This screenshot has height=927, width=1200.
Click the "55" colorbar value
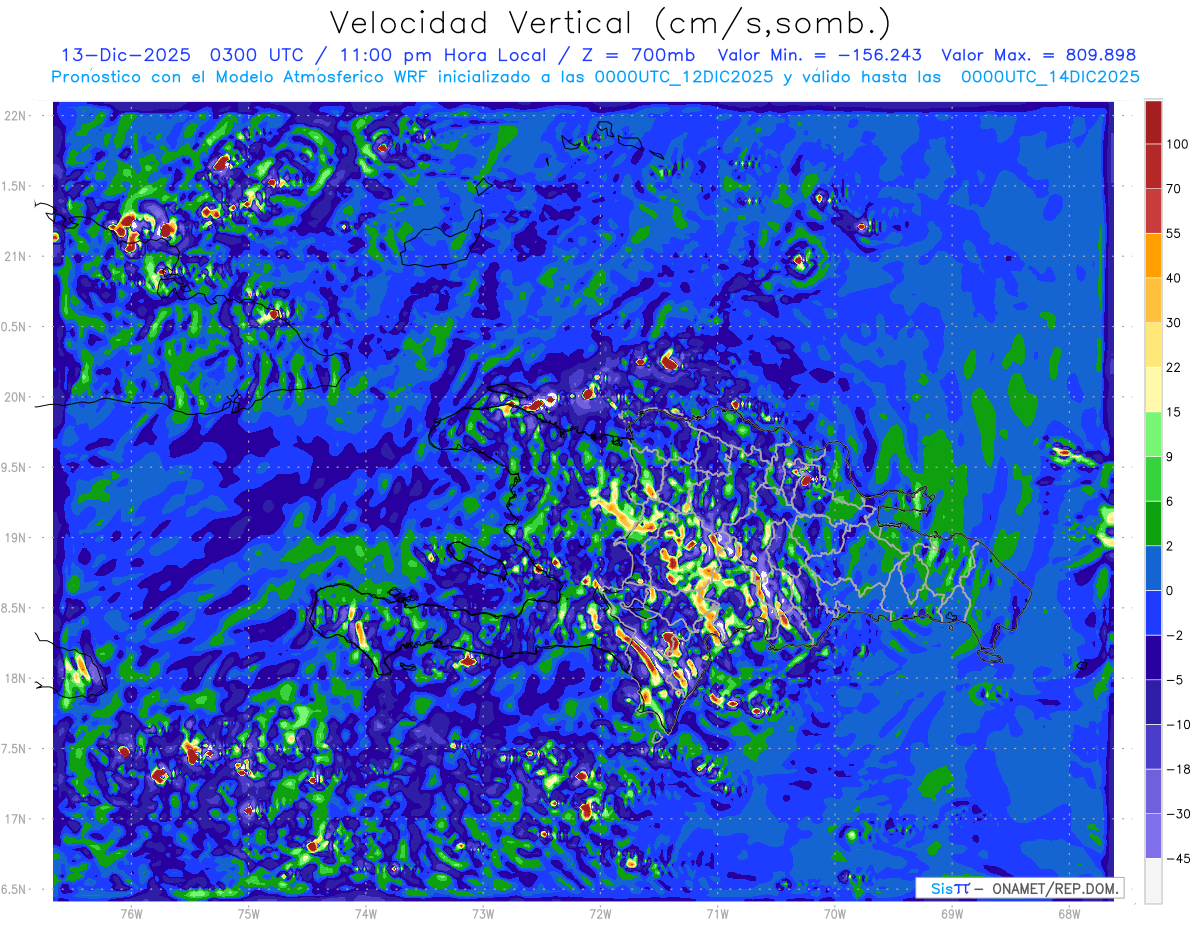[x=1175, y=233]
